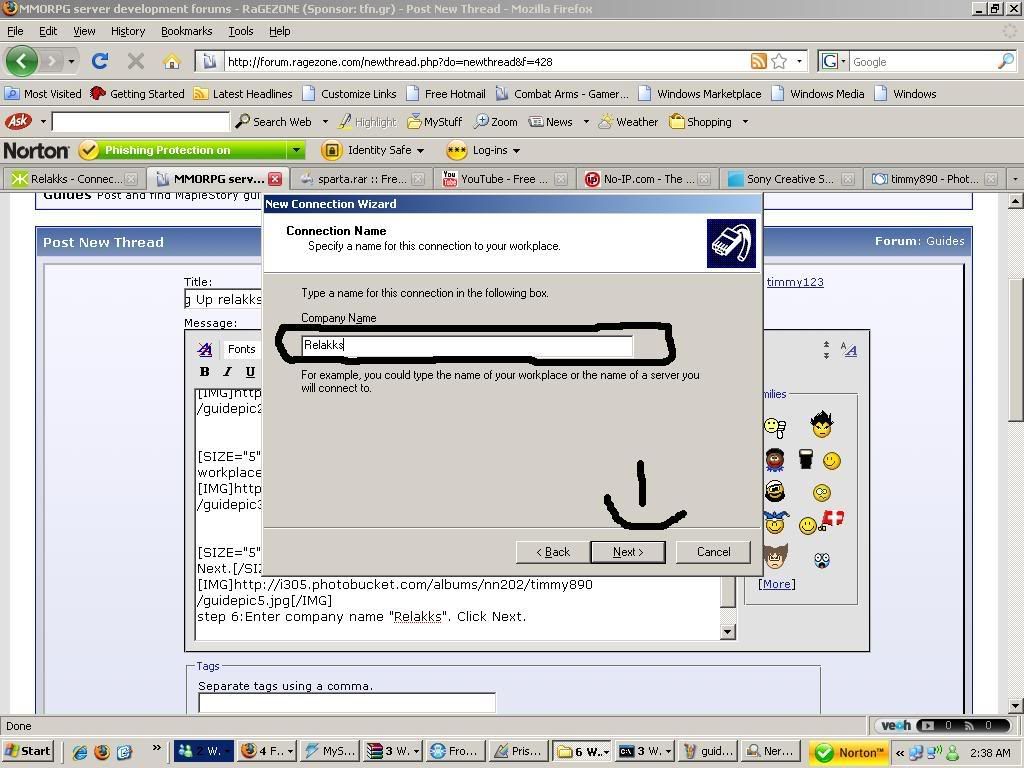Click the Bold formatting button in editor
This screenshot has height=768, width=1024.
[x=204, y=372]
